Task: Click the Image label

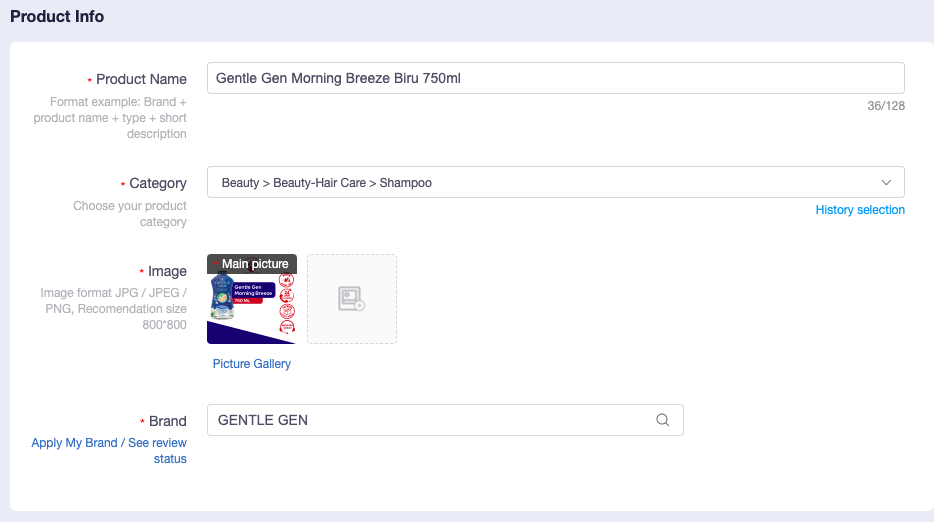Action: pos(167,271)
